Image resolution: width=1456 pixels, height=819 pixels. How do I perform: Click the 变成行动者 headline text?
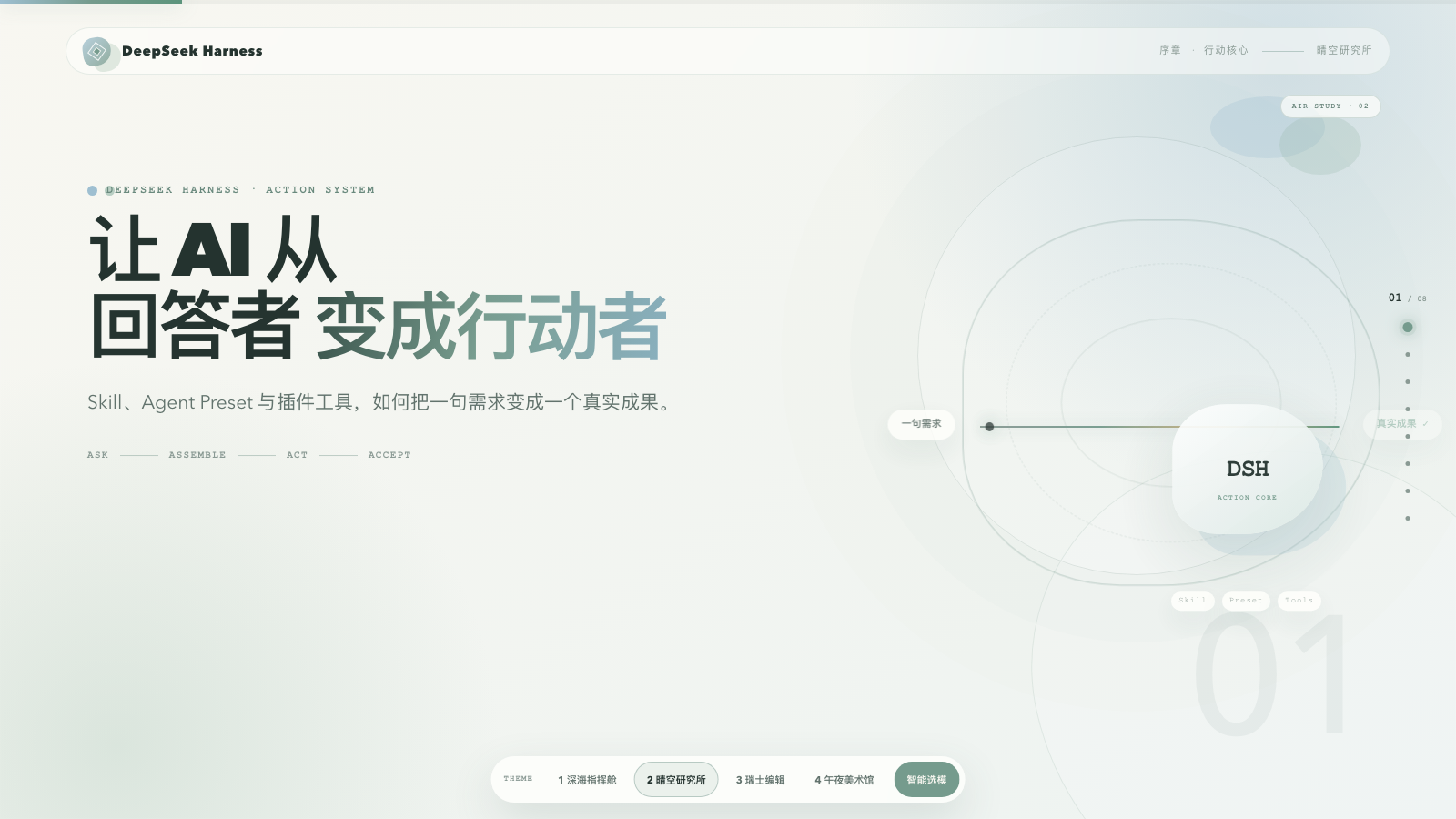pyautogui.click(x=491, y=327)
